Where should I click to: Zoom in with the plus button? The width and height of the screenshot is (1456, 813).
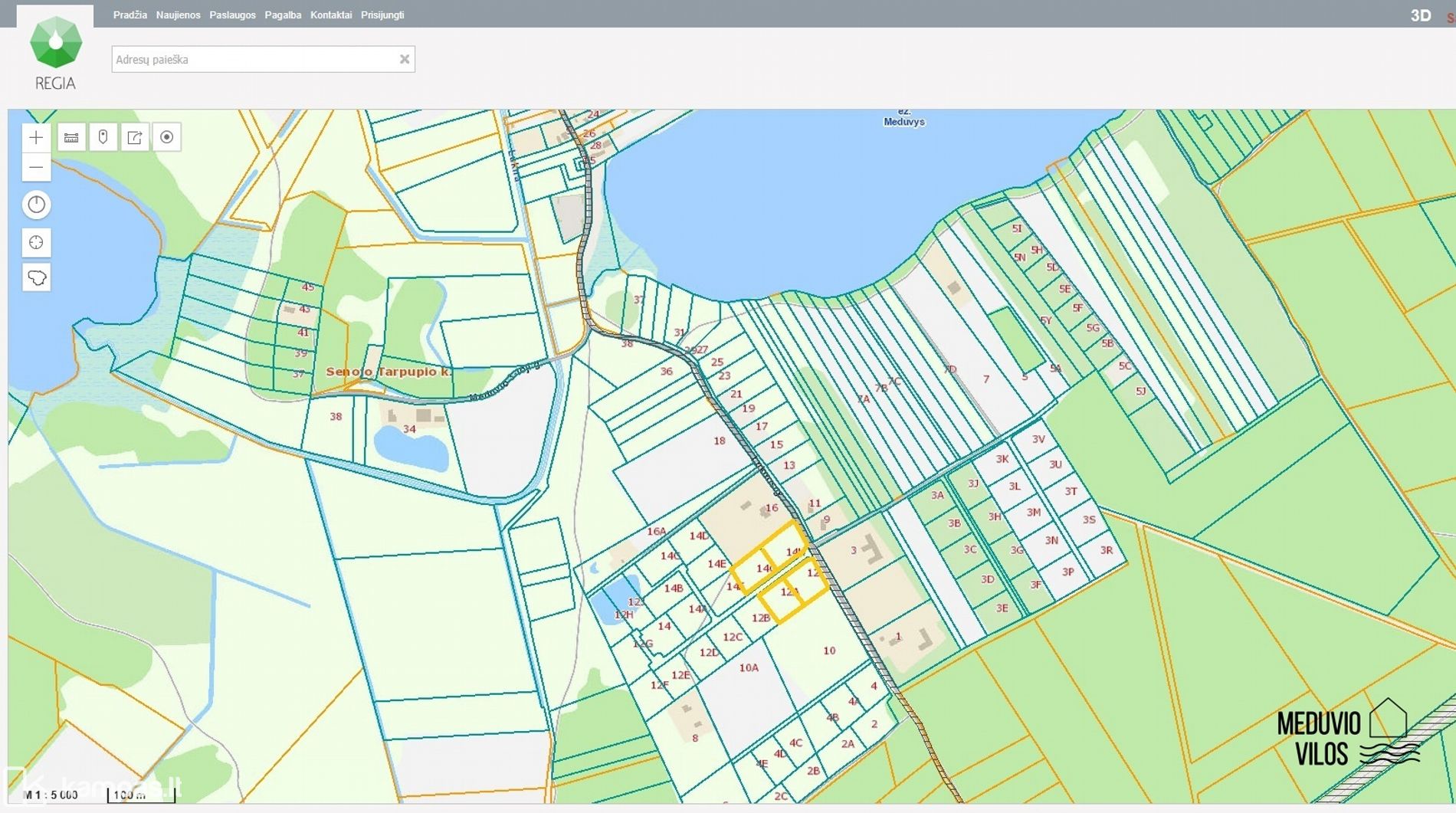pos(36,138)
